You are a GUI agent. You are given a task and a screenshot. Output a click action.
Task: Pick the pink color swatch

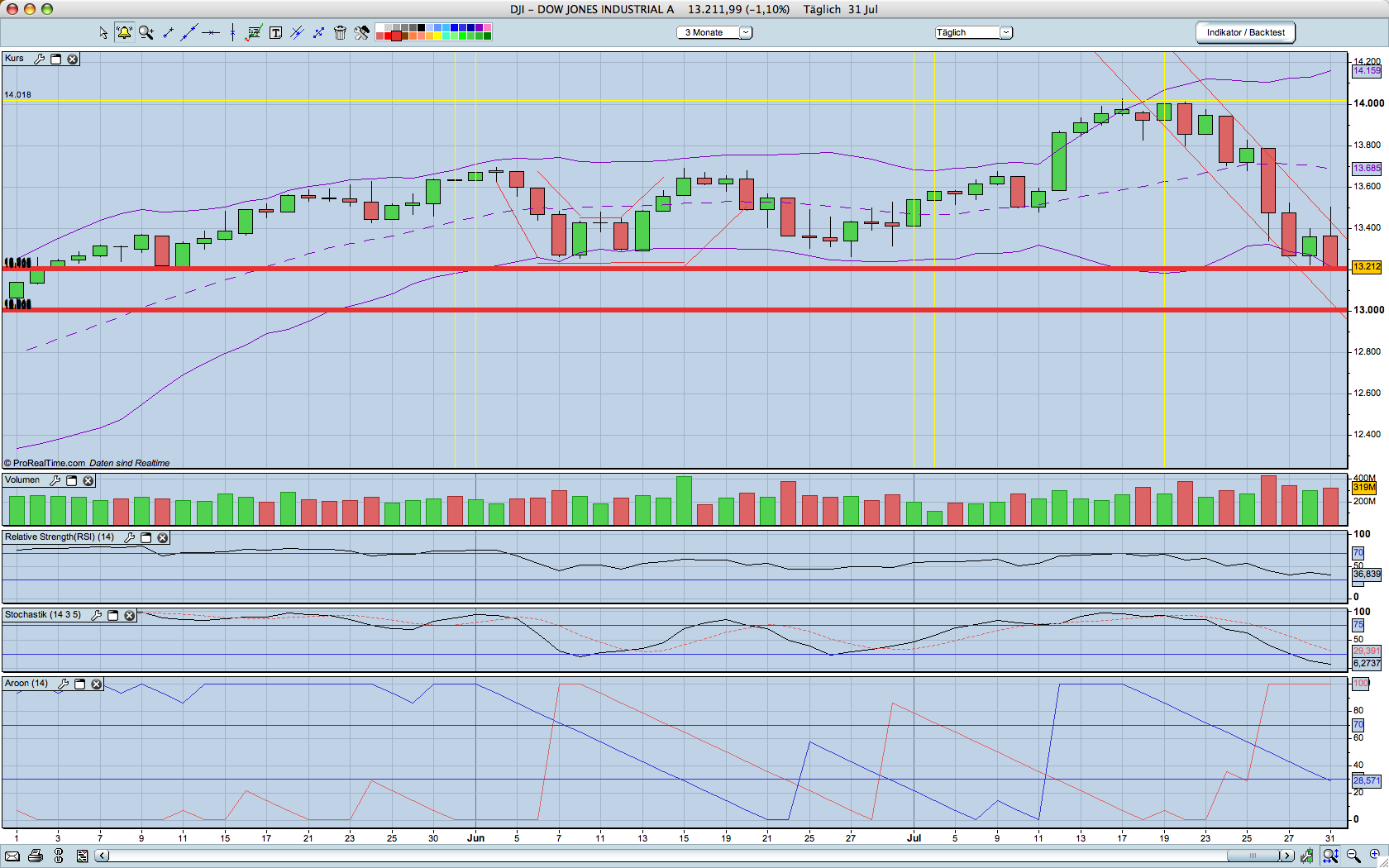pos(487,28)
